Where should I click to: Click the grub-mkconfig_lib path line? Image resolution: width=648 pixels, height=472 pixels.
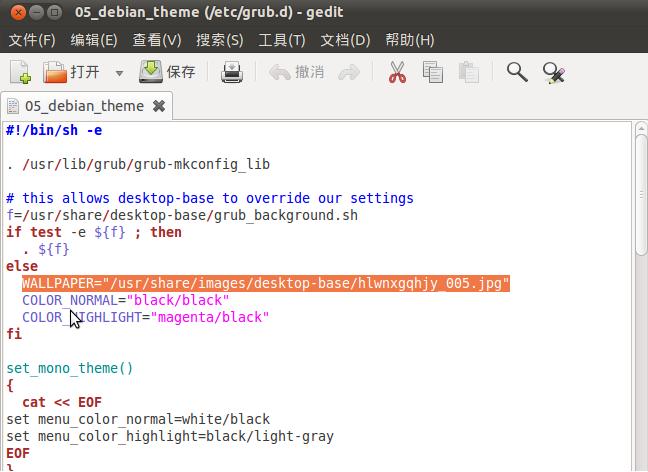click(x=138, y=164)
